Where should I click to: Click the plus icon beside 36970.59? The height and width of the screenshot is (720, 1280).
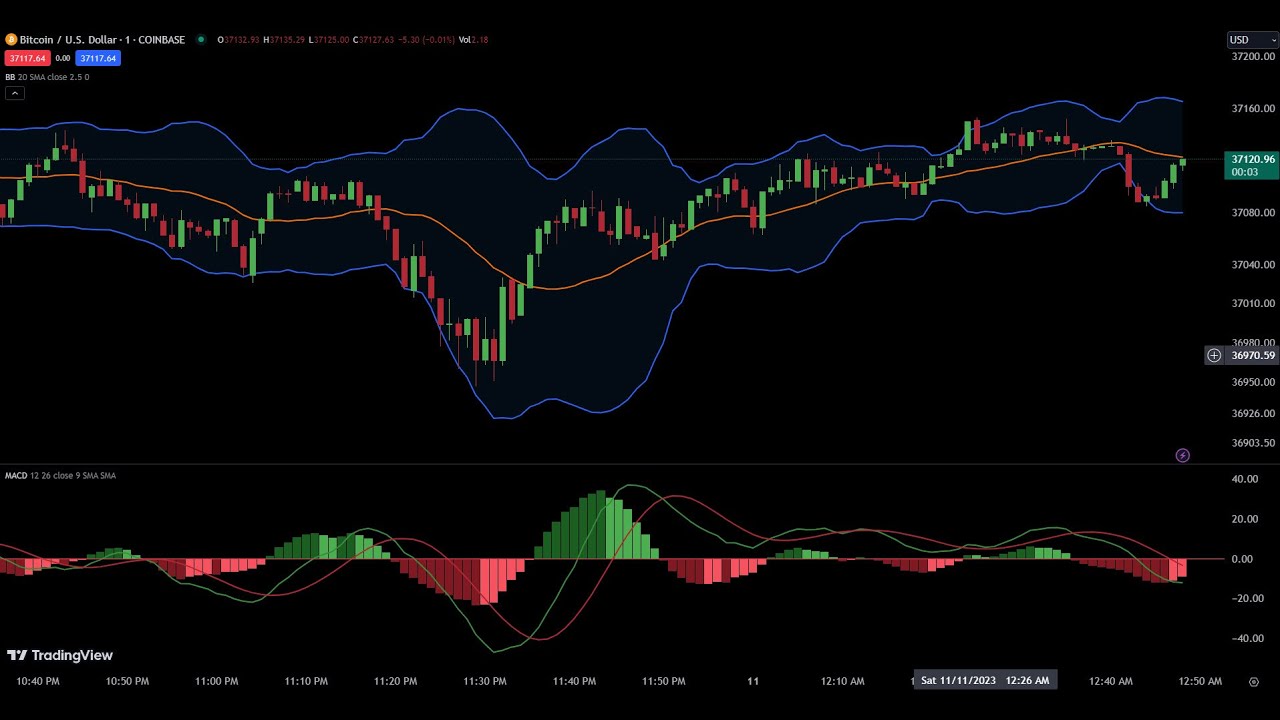click(1214, 355)
